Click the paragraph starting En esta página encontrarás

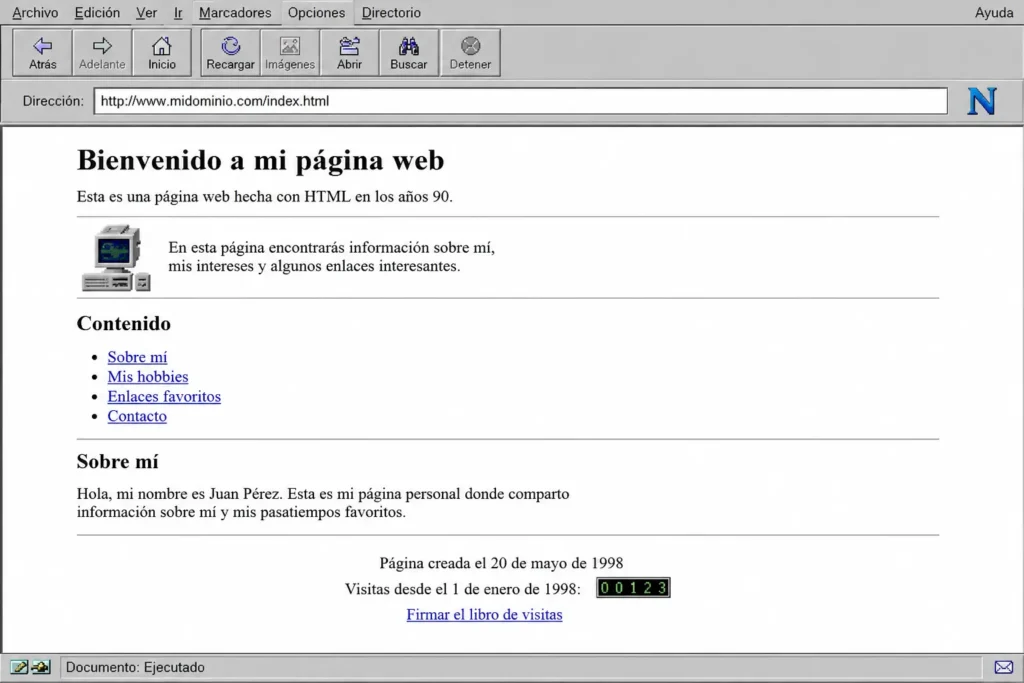(x=331, y=257)
